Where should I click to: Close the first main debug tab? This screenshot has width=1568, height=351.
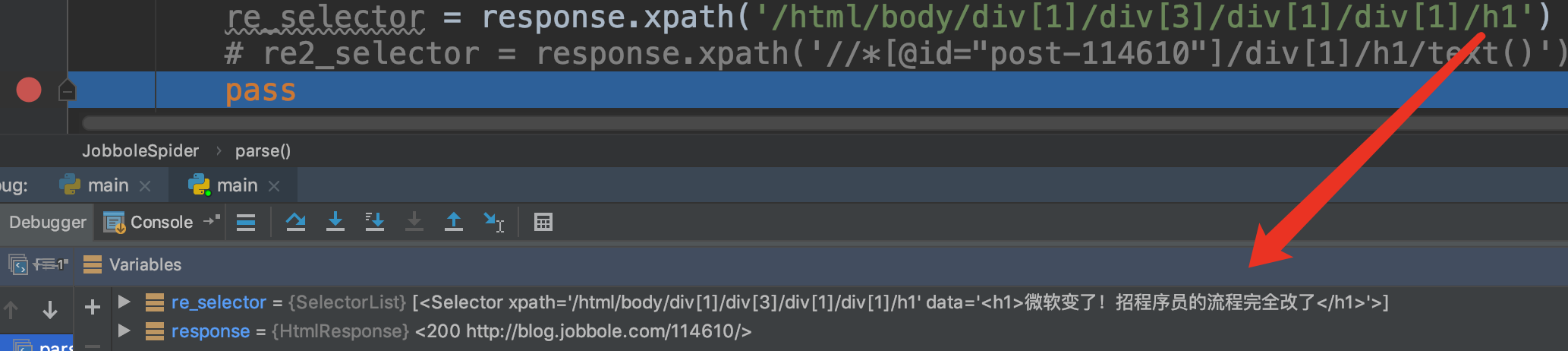click(x=145, y=185)
